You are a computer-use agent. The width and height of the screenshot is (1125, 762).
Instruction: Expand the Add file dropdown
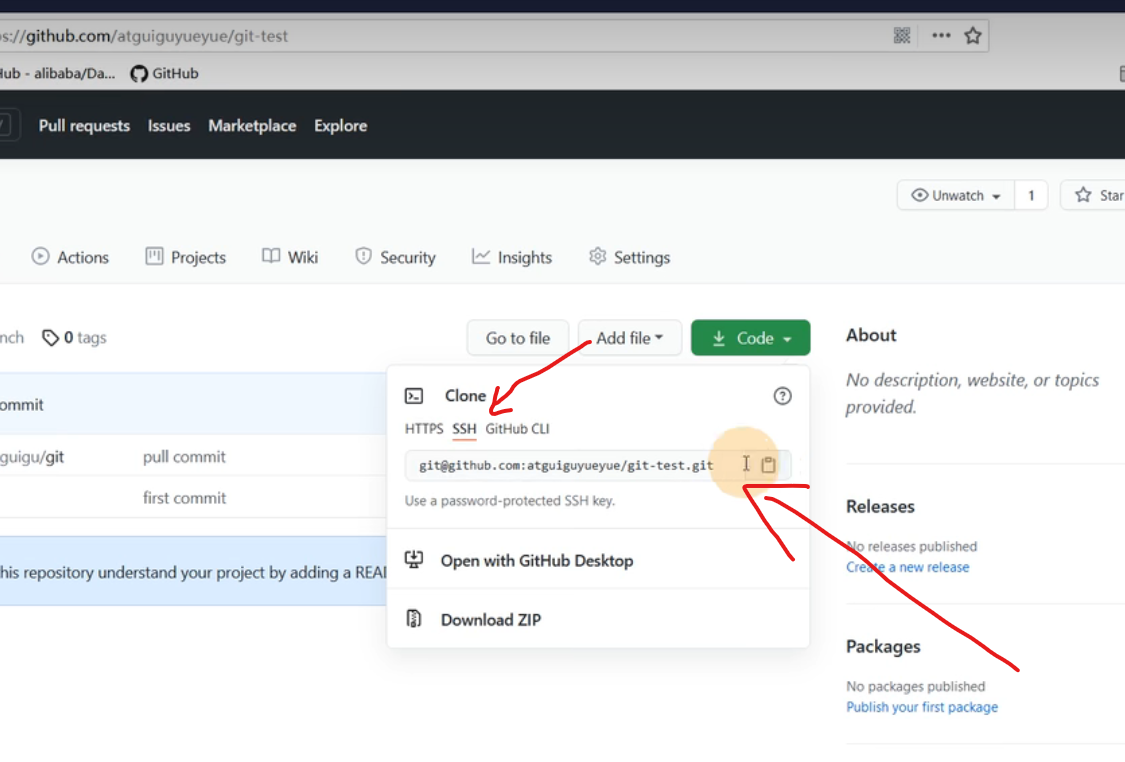(629, 338)
